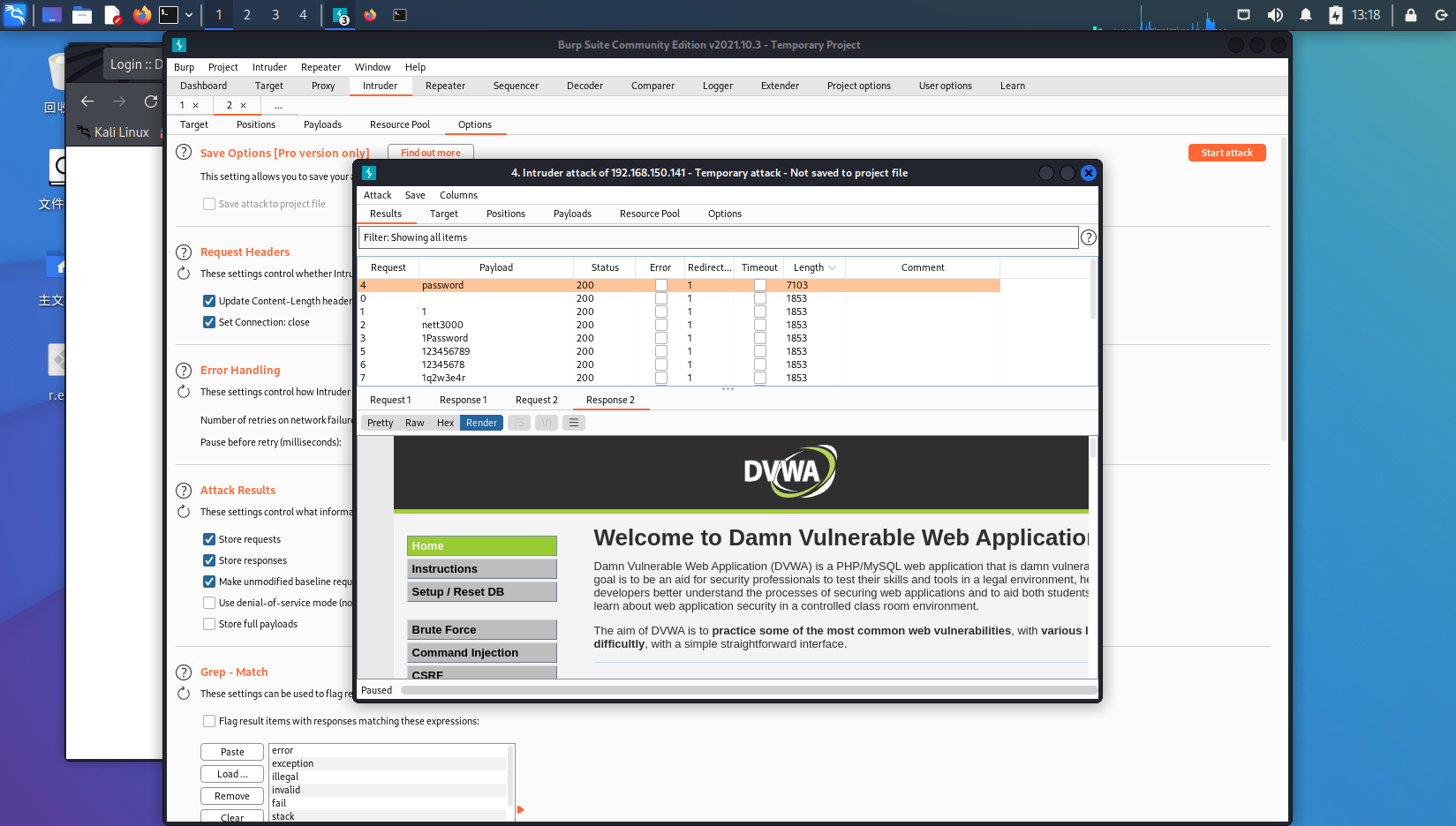Screen dimensions: 1456x826
Task: Sort results by the Length column
Action: tap(814, 267)
